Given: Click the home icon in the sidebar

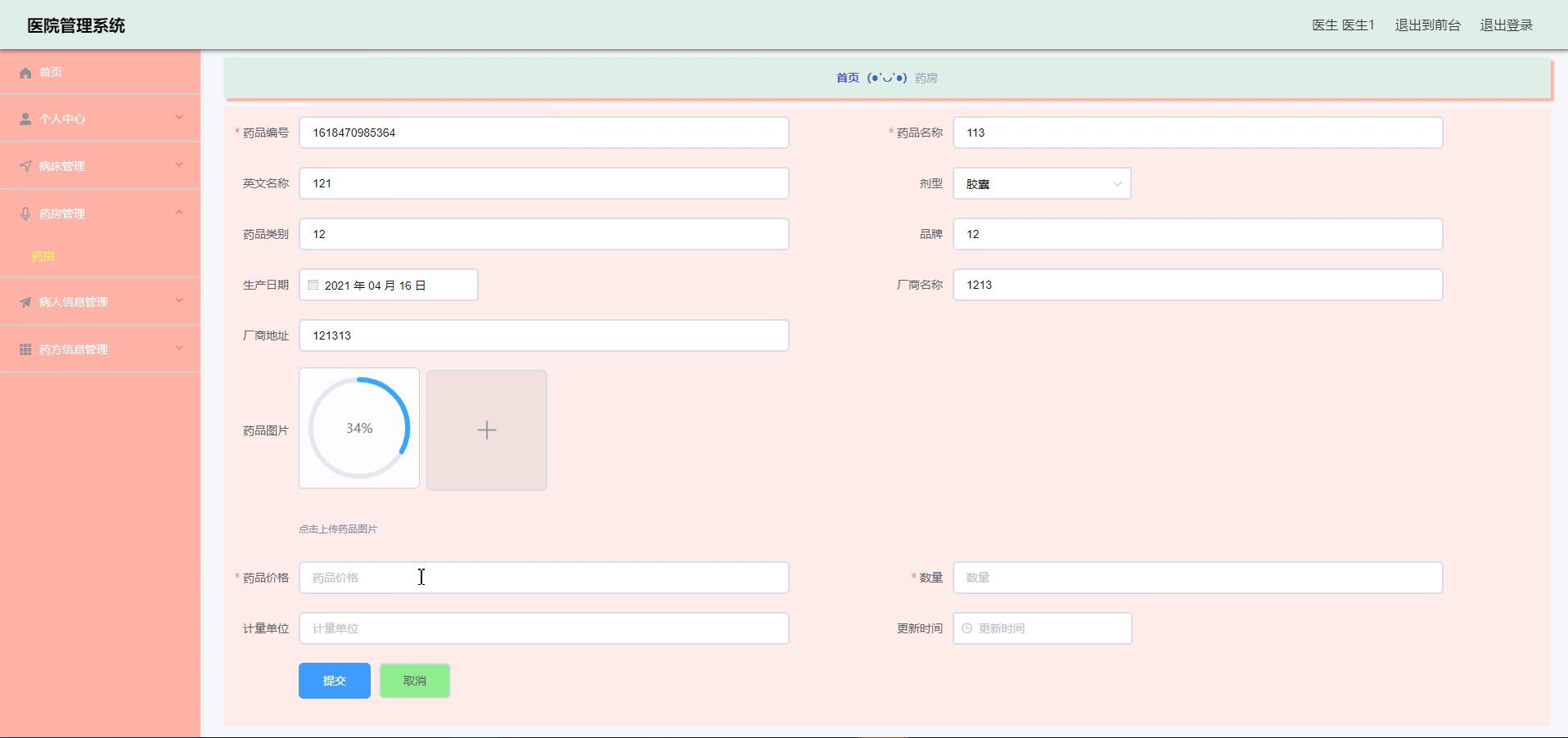Looking at the screenshot, I should 25,73.
